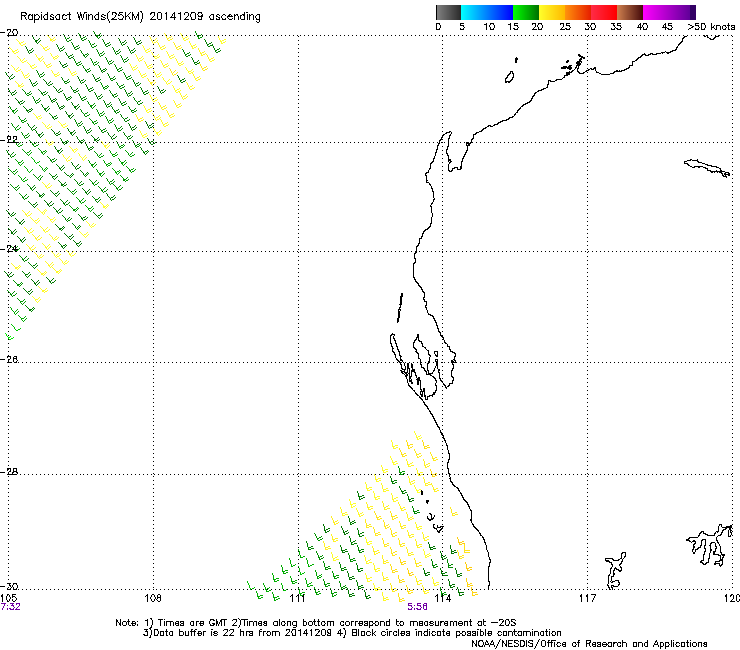Click the '40' label under the color bar
The image size is (740, 650).
642,27
